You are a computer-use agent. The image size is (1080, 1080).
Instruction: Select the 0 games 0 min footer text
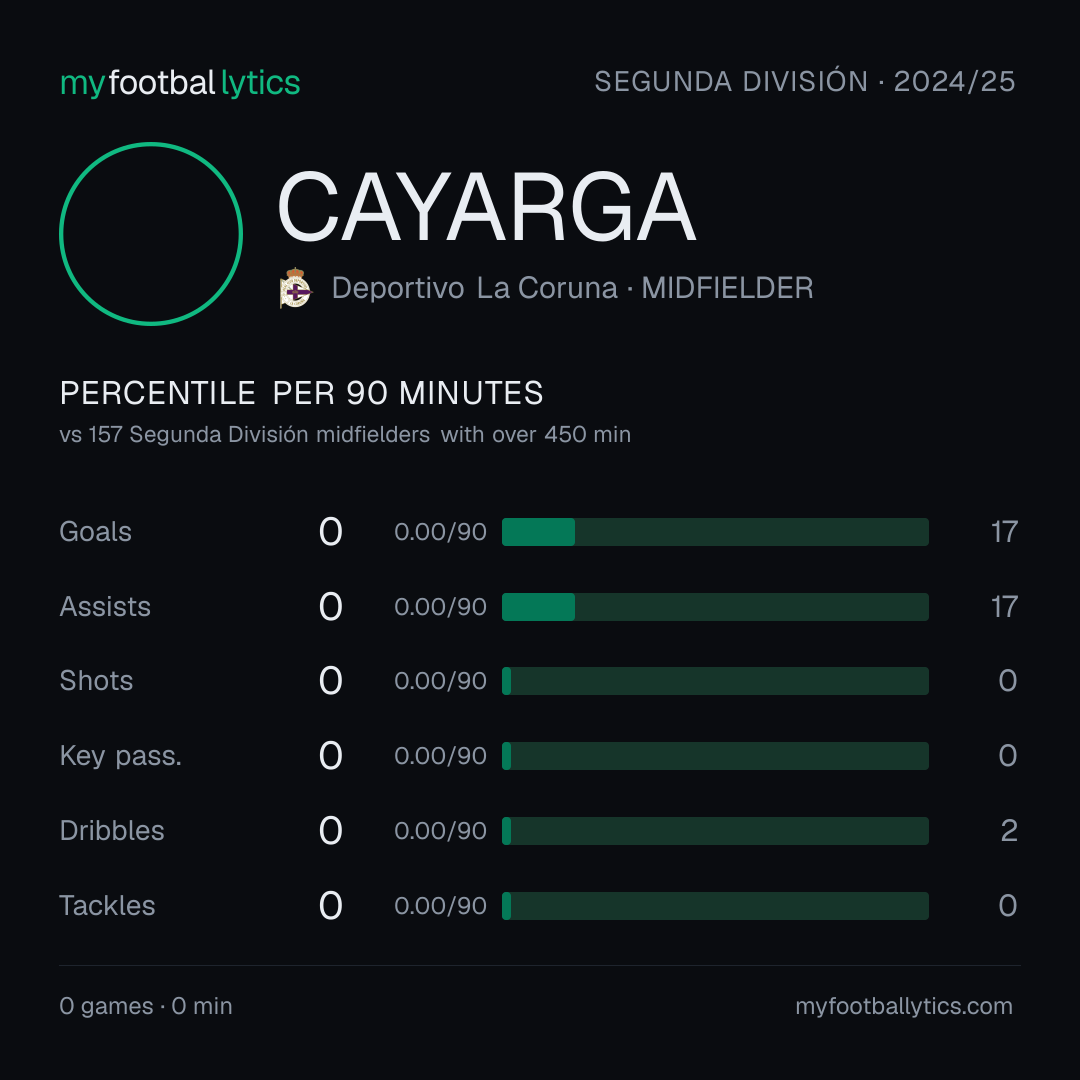(146, 1006)
